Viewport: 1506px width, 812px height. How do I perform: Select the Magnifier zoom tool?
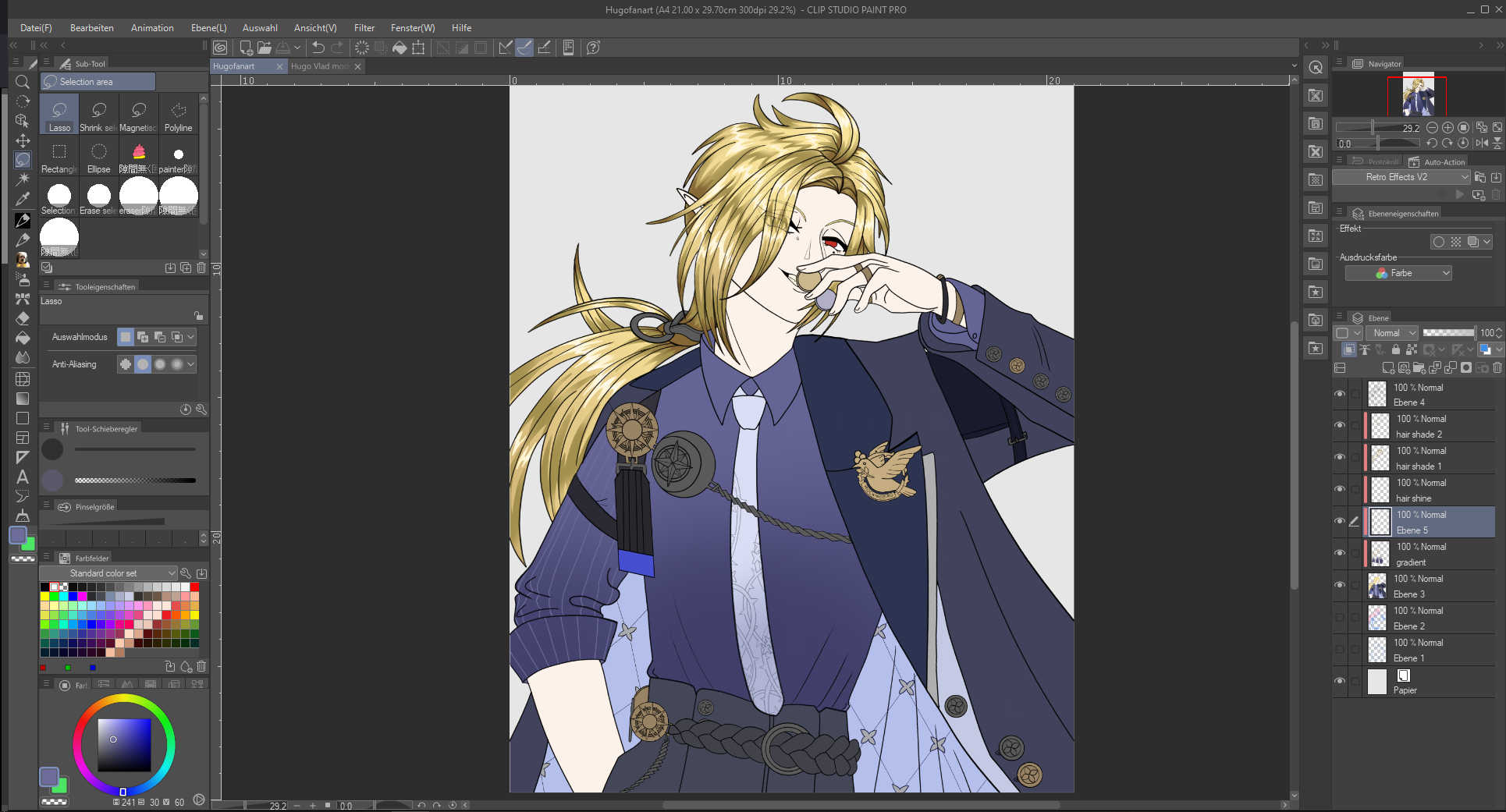[x=23, y=82]
